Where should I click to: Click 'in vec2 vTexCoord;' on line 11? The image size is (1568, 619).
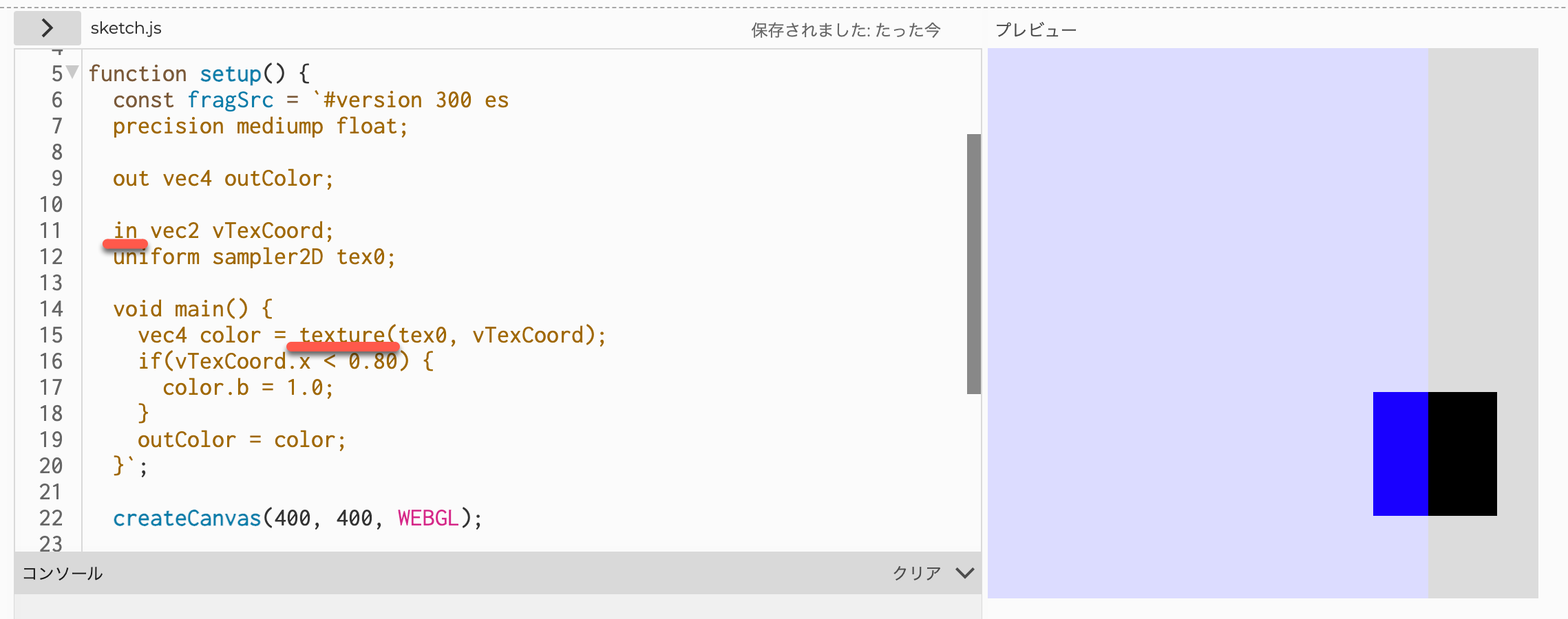tap(223, 231)
